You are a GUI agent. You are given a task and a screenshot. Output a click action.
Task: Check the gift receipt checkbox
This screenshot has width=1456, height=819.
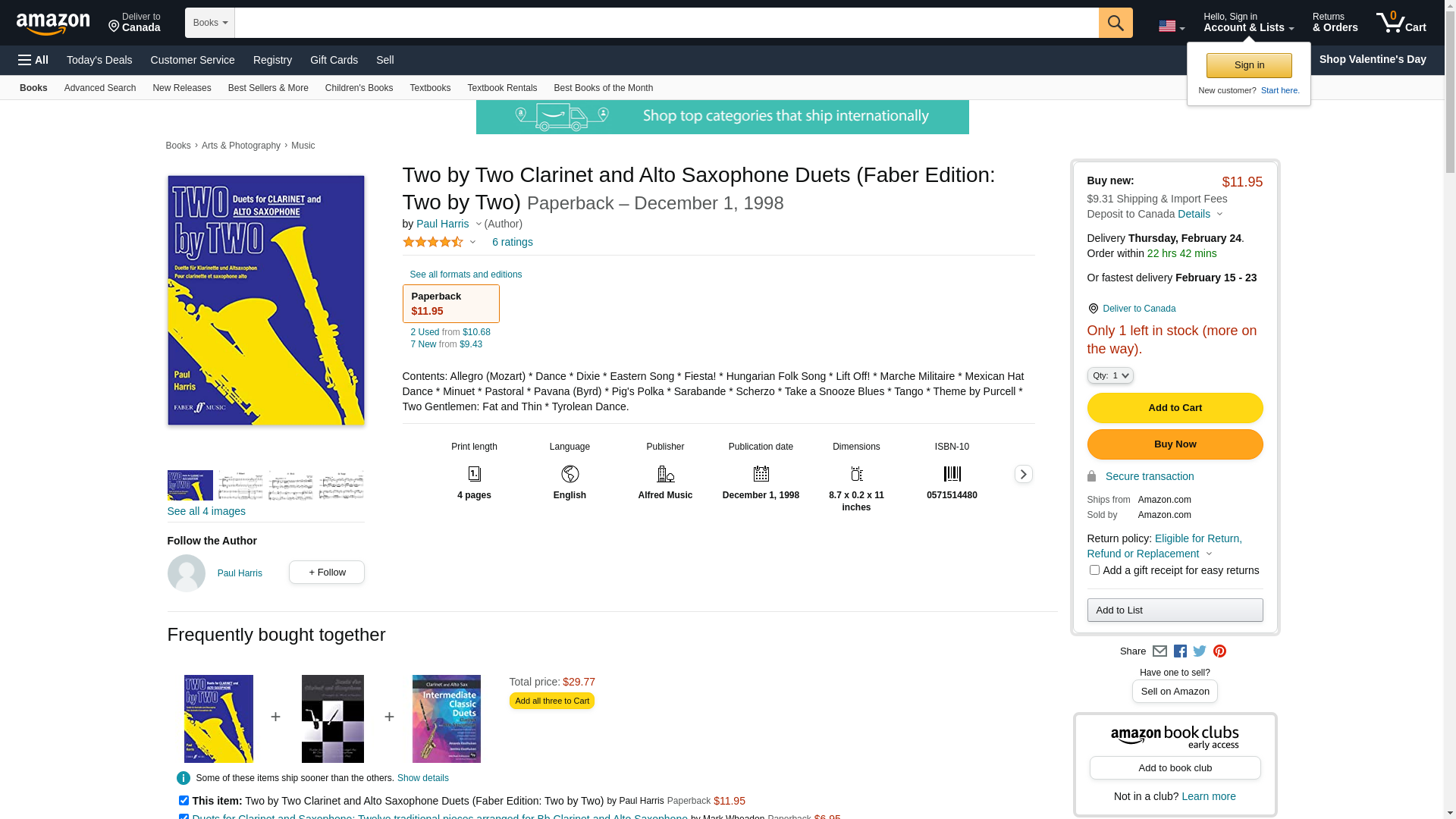point(1094,570)
